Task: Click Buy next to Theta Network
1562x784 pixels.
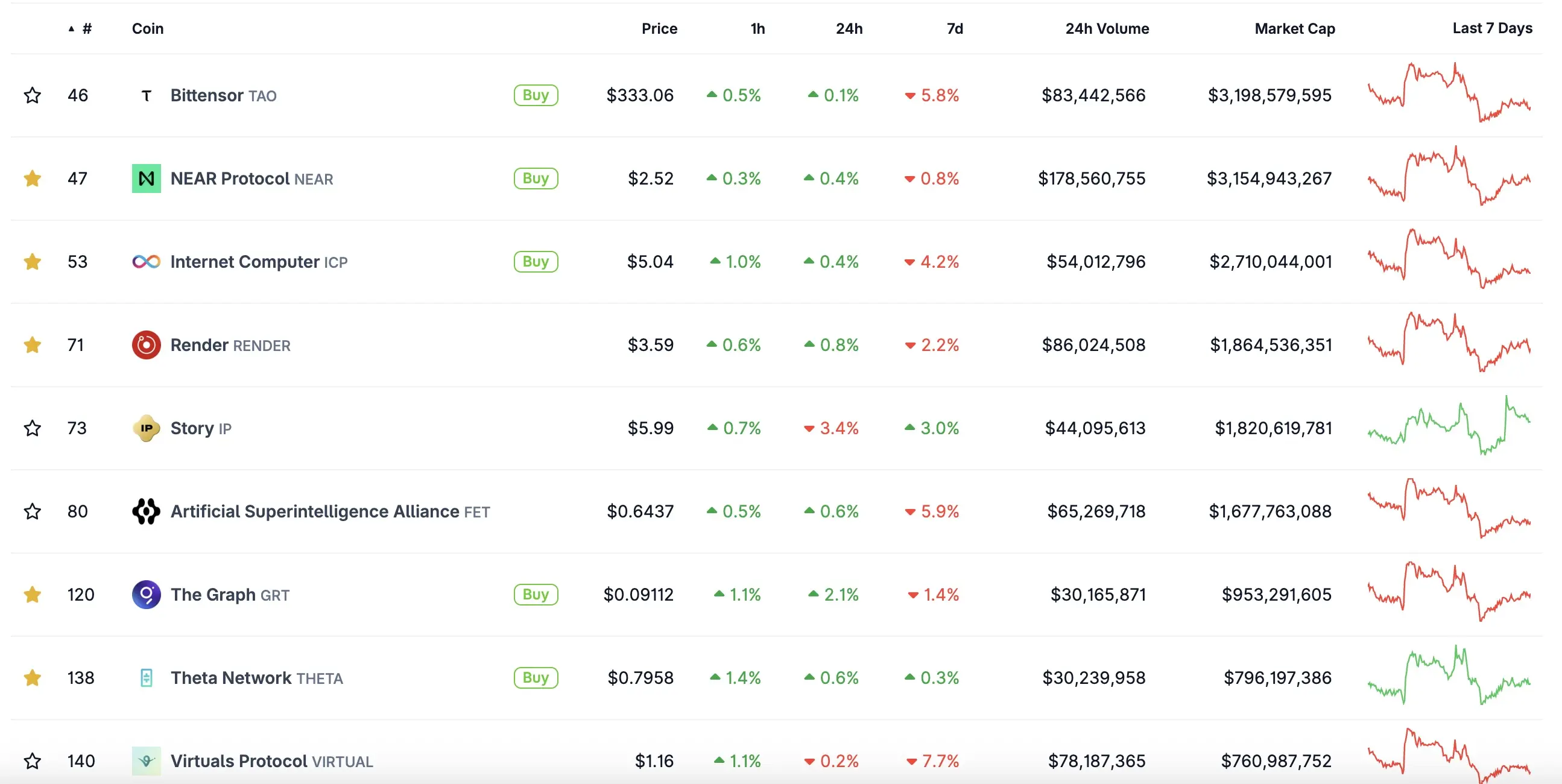Action: click(x=536, y=677)
